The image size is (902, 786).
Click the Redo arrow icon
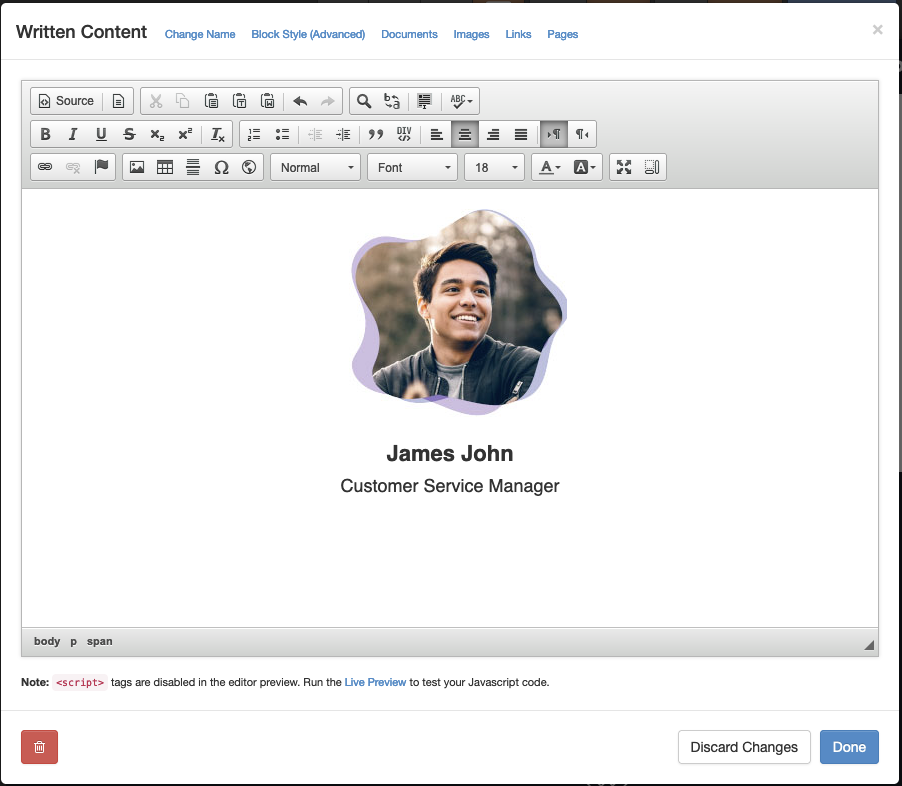point(328,101)
